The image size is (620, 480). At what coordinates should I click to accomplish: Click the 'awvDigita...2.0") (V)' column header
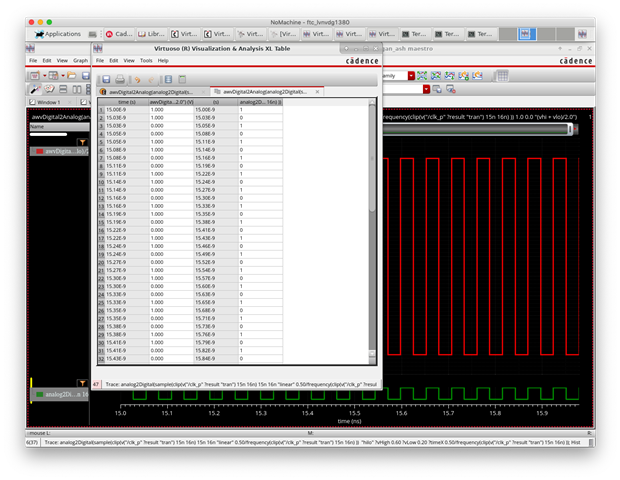[x=171, y=102]
